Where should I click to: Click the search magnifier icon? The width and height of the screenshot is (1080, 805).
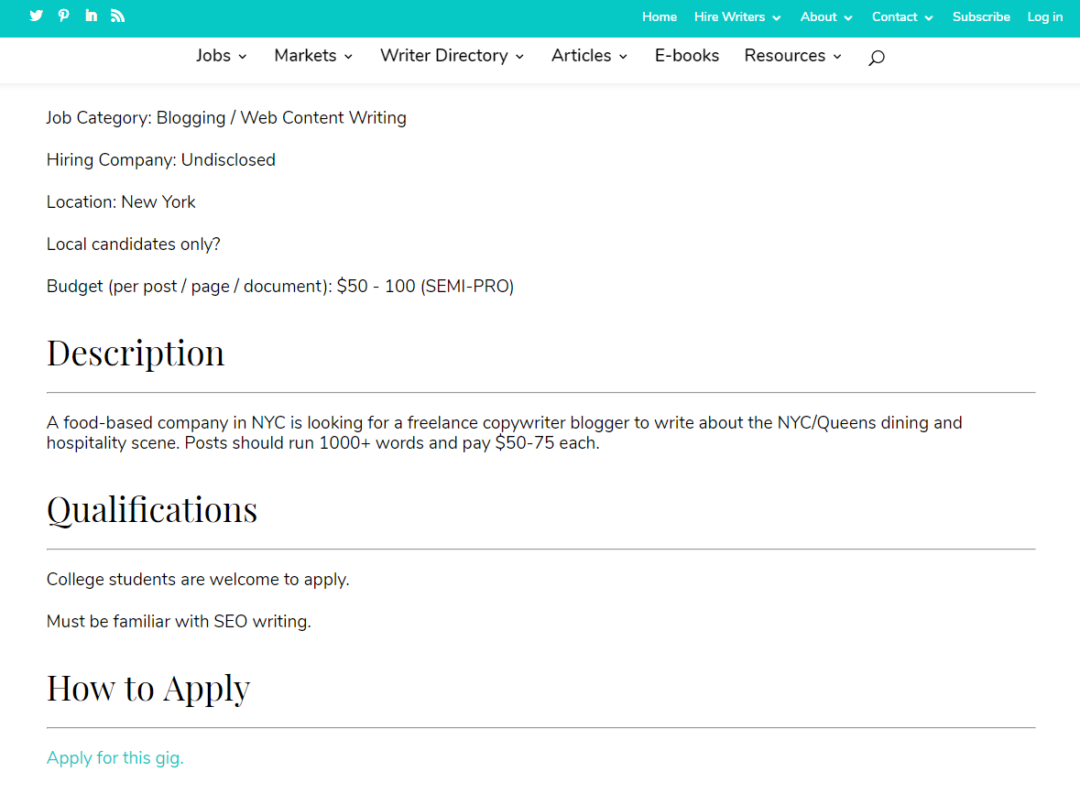(876, 57)
